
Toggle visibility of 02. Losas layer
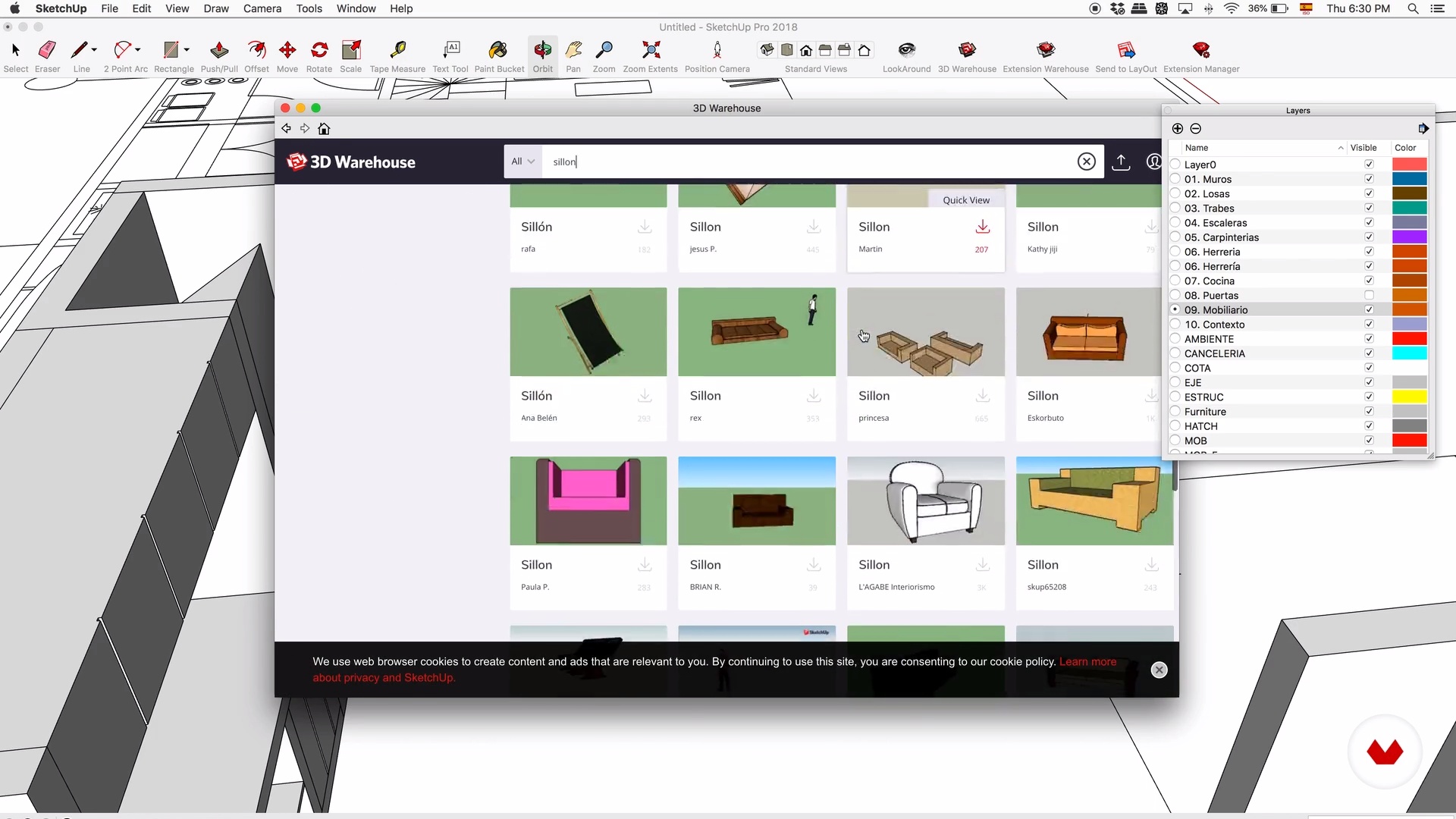pos(1369,193)
